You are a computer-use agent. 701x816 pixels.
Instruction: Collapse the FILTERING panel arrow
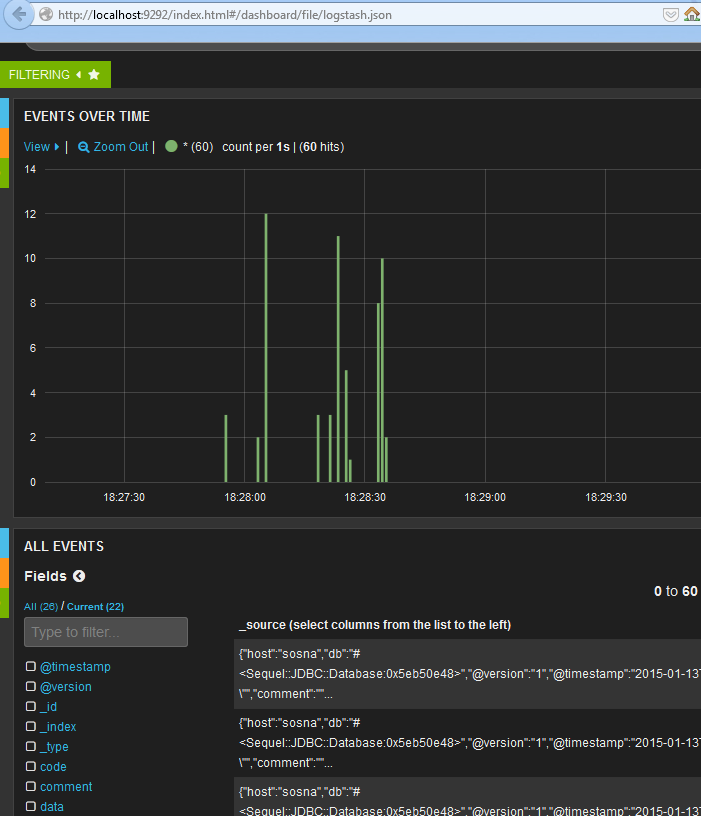pyautogui.click(x=79, y=75)
